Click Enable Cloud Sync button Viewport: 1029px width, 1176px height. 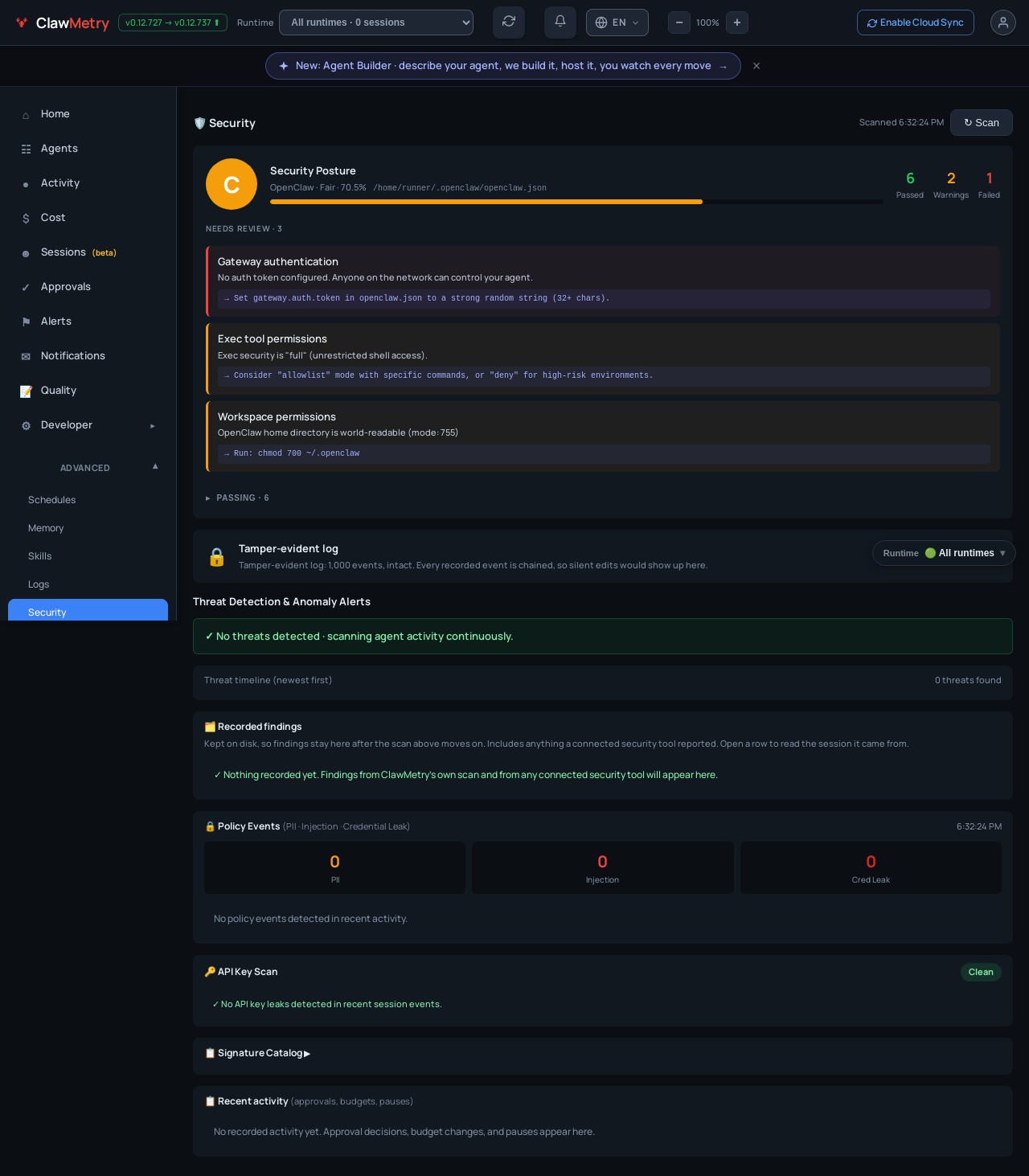click(916, 23)
